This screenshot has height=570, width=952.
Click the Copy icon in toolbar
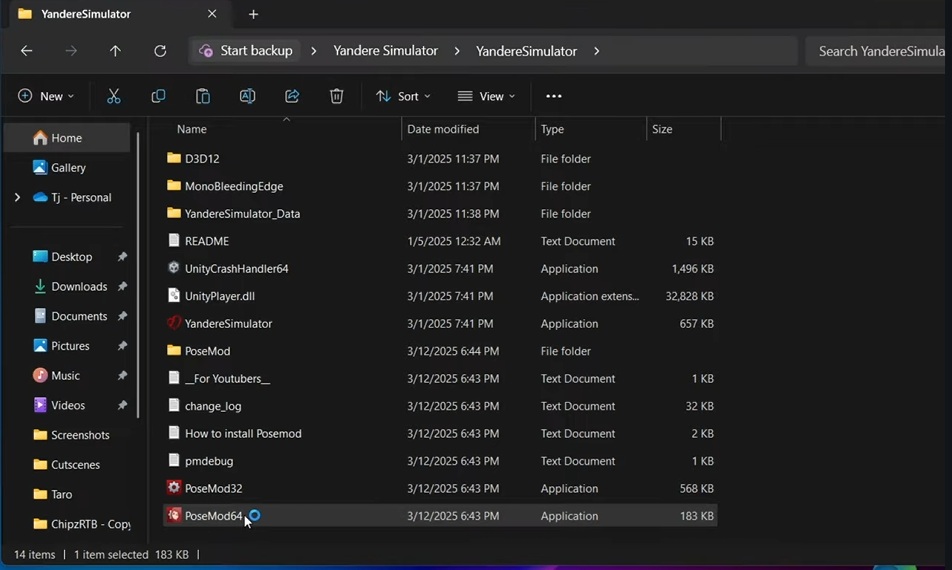158,96
